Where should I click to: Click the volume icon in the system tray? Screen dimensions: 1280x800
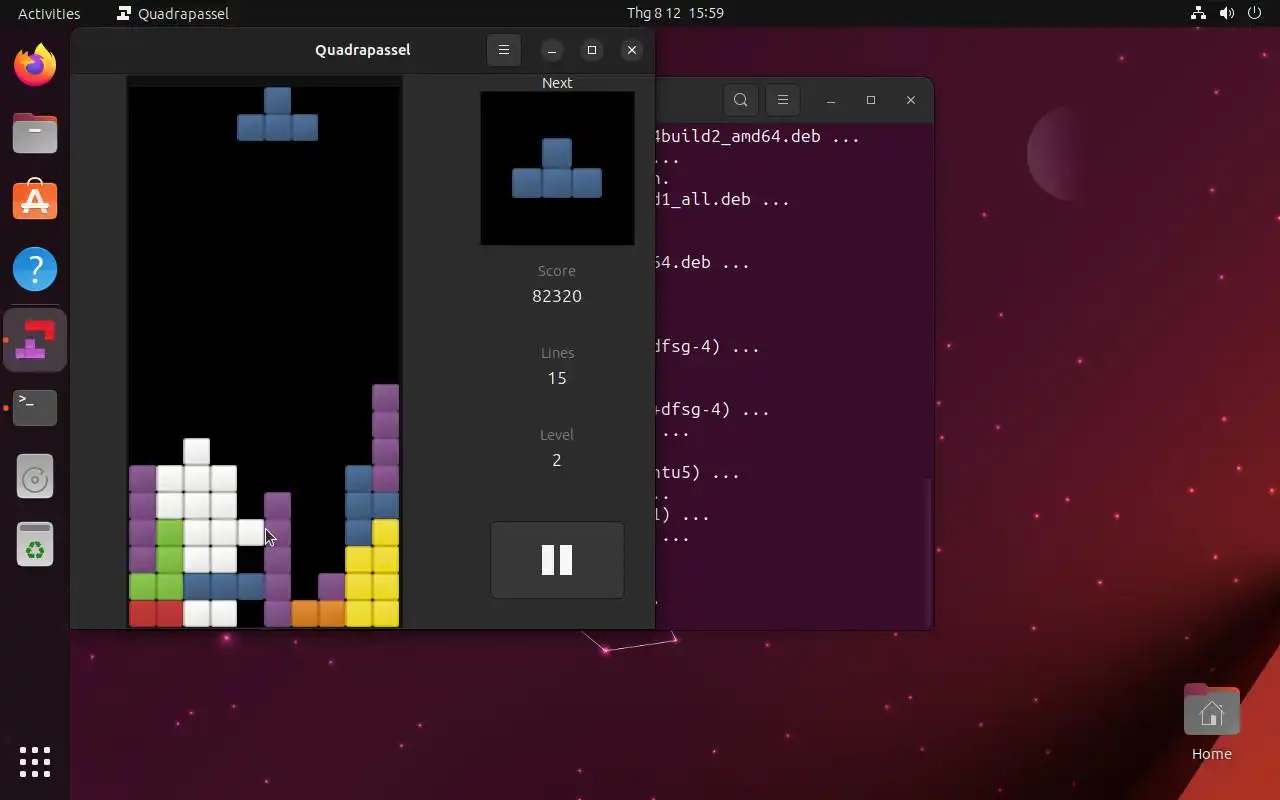click(x=1227, y=13)
